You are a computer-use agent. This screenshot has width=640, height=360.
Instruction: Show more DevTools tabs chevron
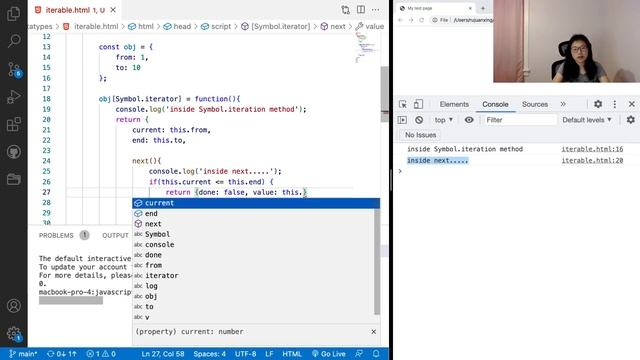click(563, 104)
